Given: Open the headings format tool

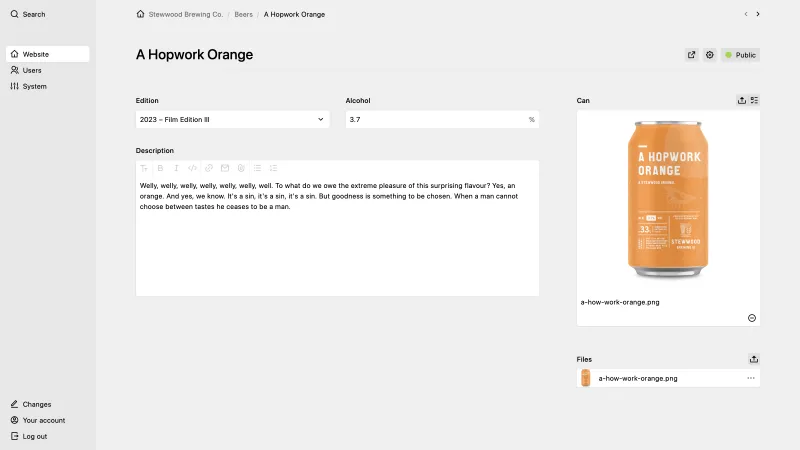Looking at the screenshot, I should pos(144,168).
